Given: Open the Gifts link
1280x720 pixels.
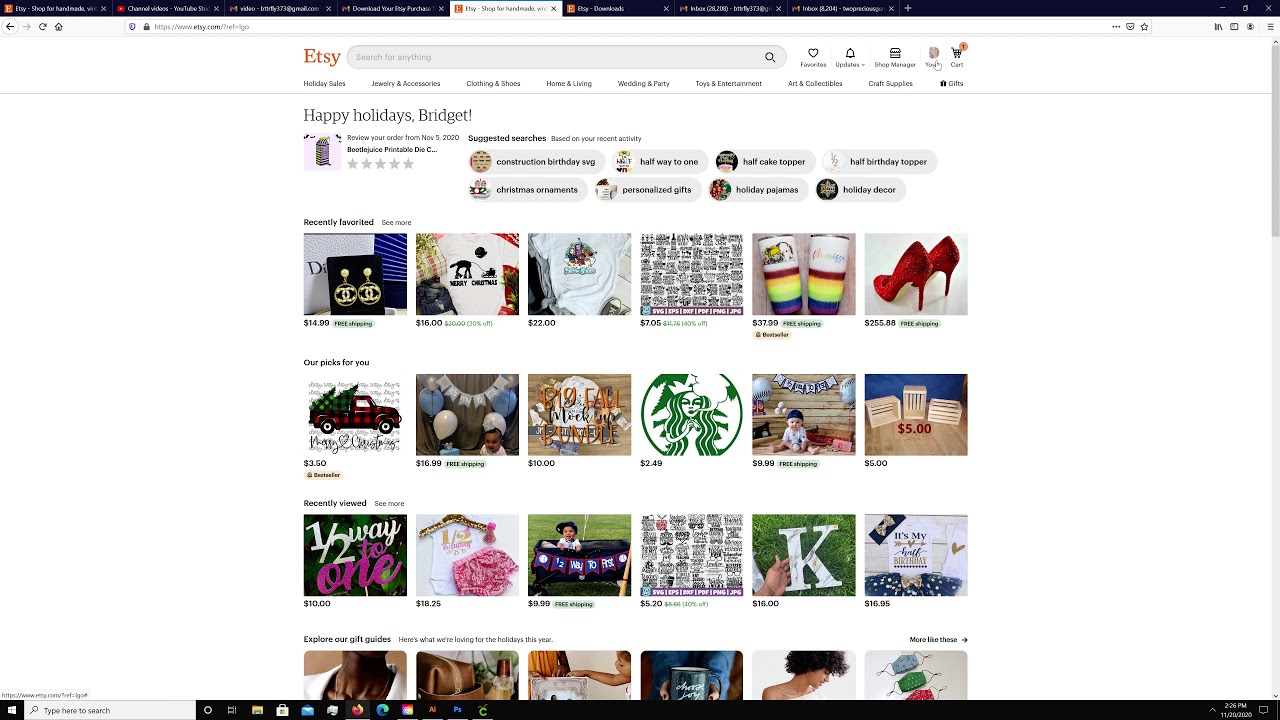Looking at the screenshot, I should [x=952, y=84].
